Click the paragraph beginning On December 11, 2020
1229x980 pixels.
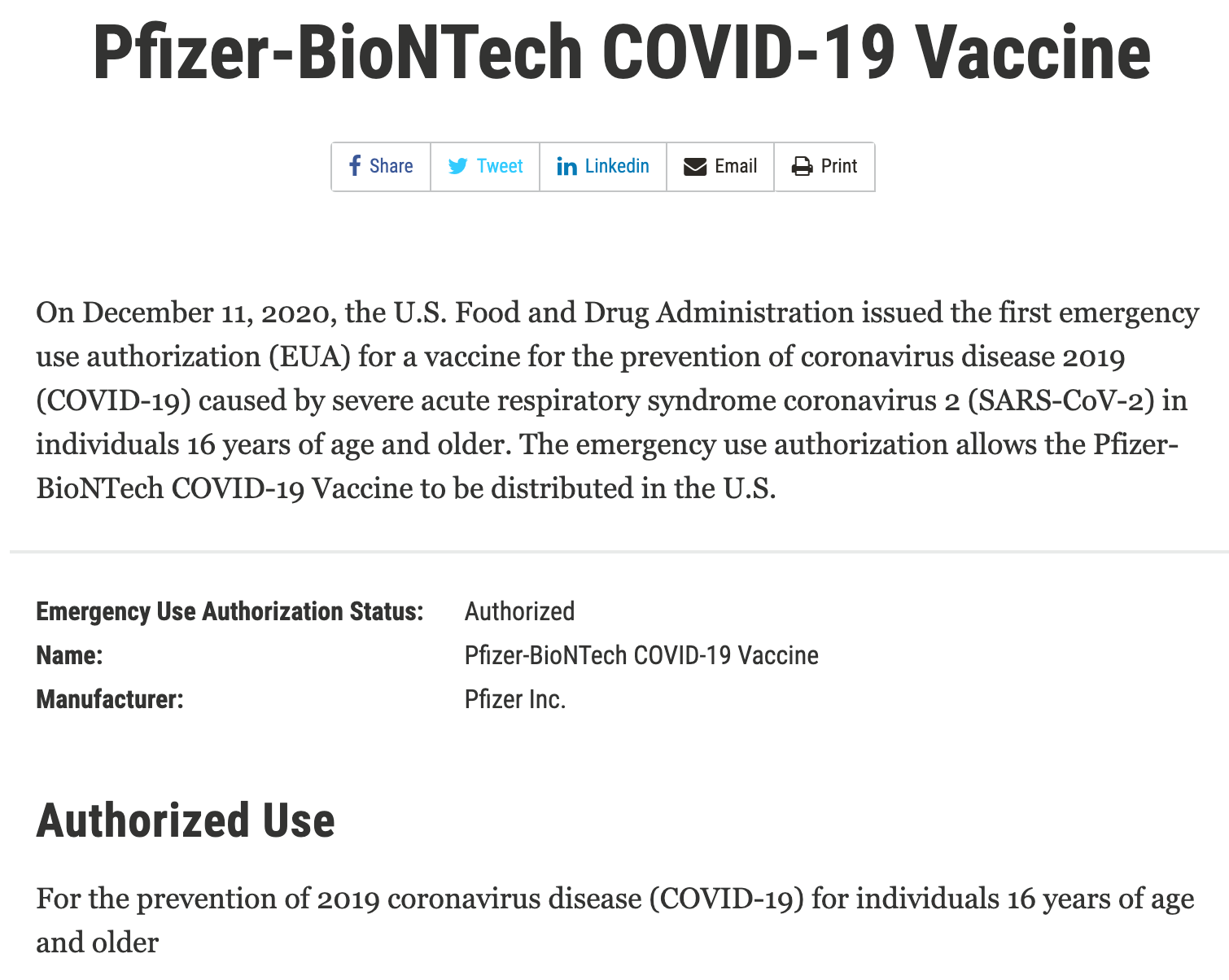click(x=617, y=400)
